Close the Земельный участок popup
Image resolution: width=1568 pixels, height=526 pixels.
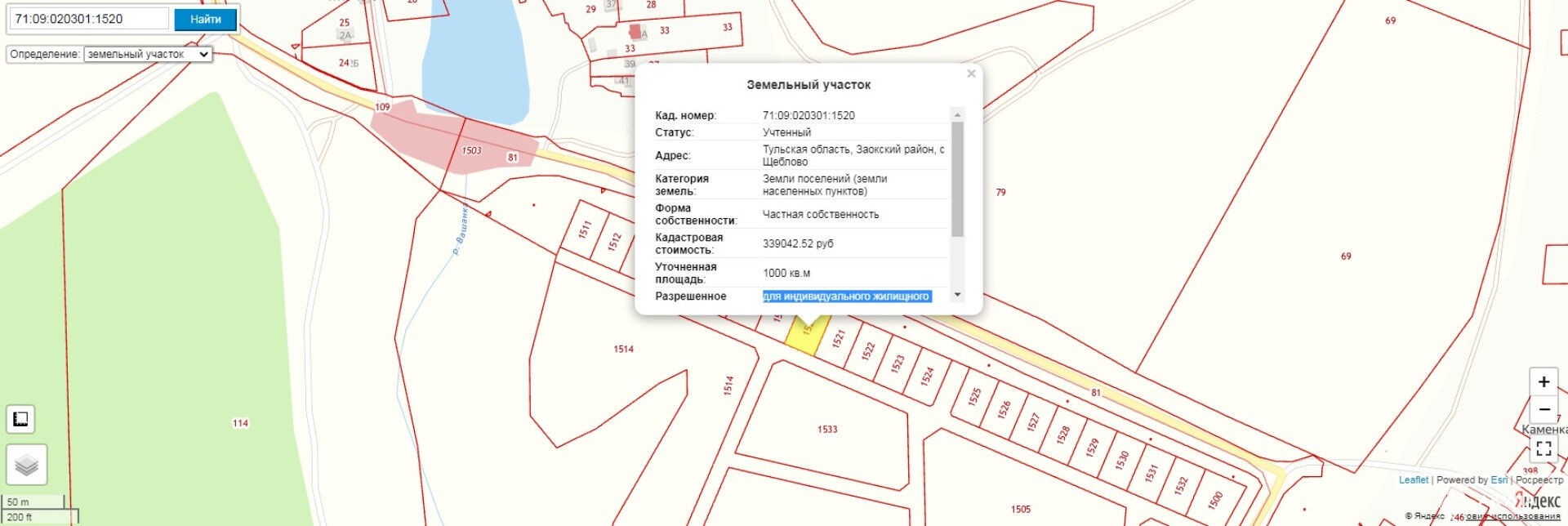(971, 74)
